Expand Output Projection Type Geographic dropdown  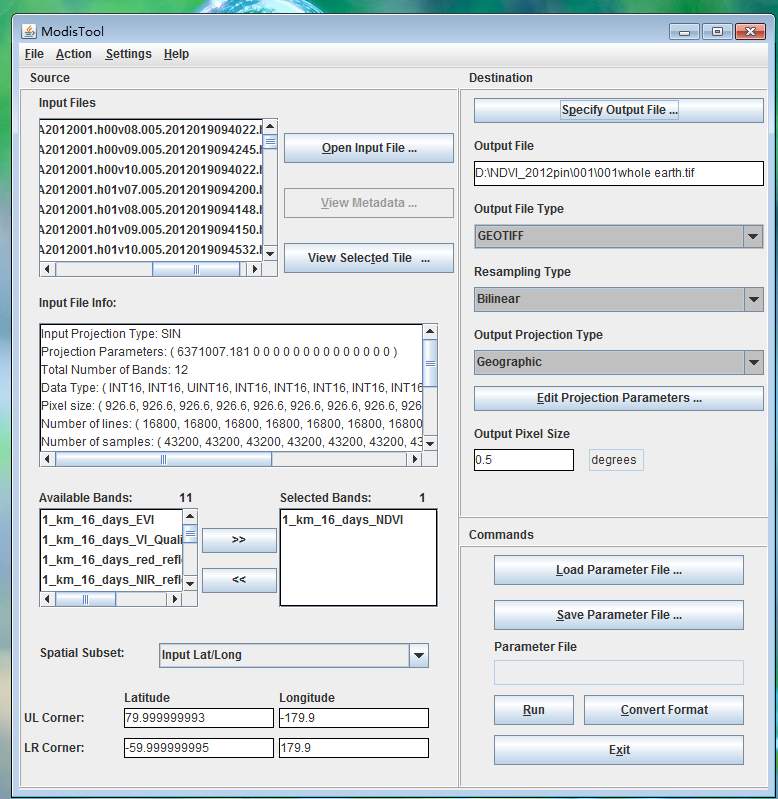pyautogui.click(x=754, y=362)
